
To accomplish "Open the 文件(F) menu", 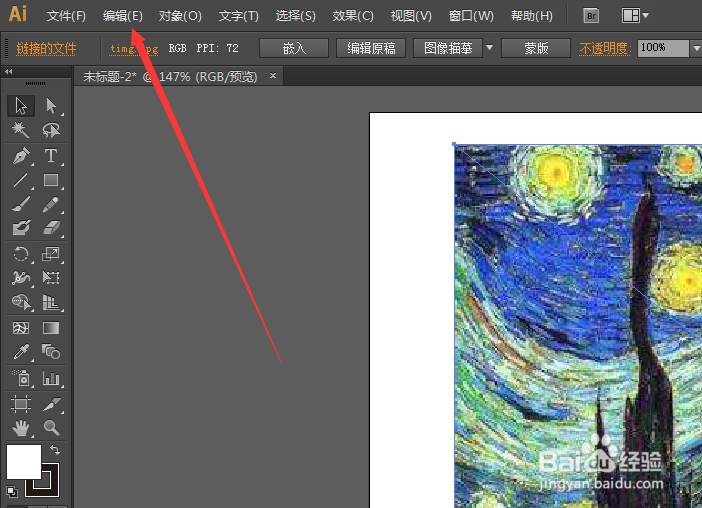I will pyautogui.click(x=66, y=16).
